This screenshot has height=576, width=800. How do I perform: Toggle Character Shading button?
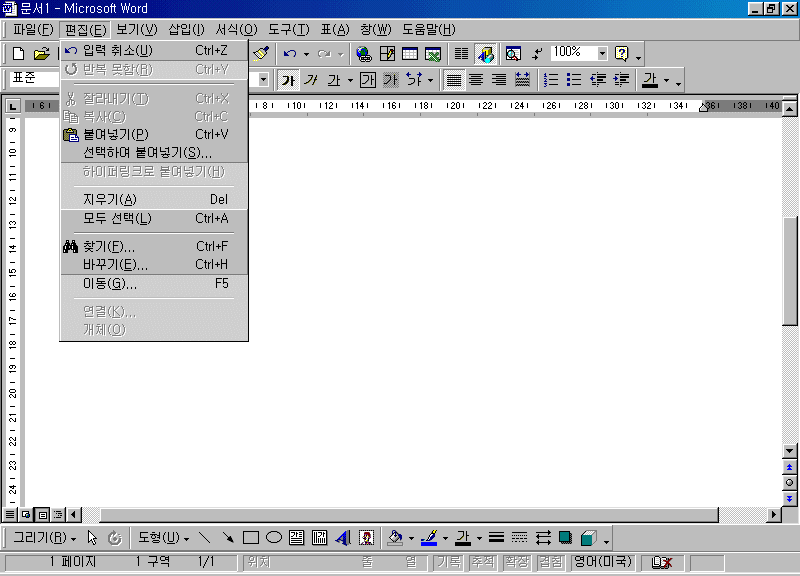[390, 80]
